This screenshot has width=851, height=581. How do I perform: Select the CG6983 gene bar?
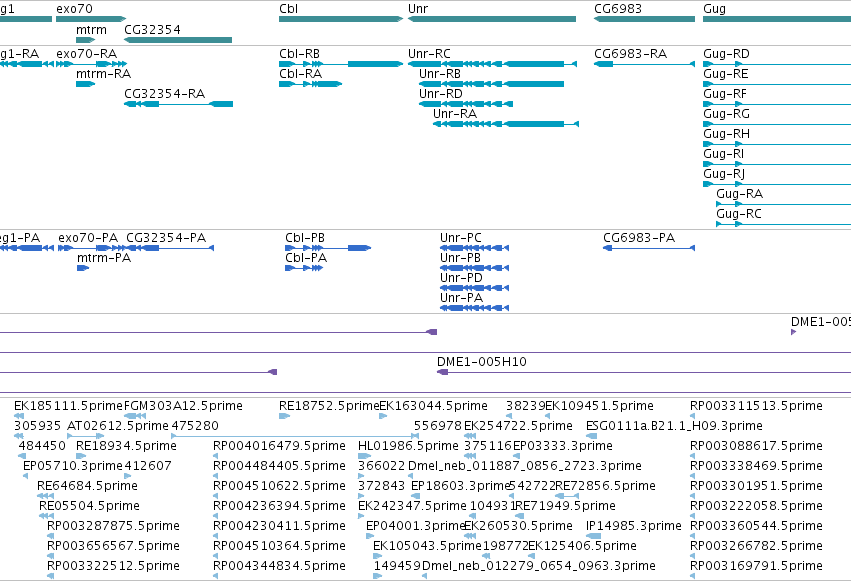(644, 19)
